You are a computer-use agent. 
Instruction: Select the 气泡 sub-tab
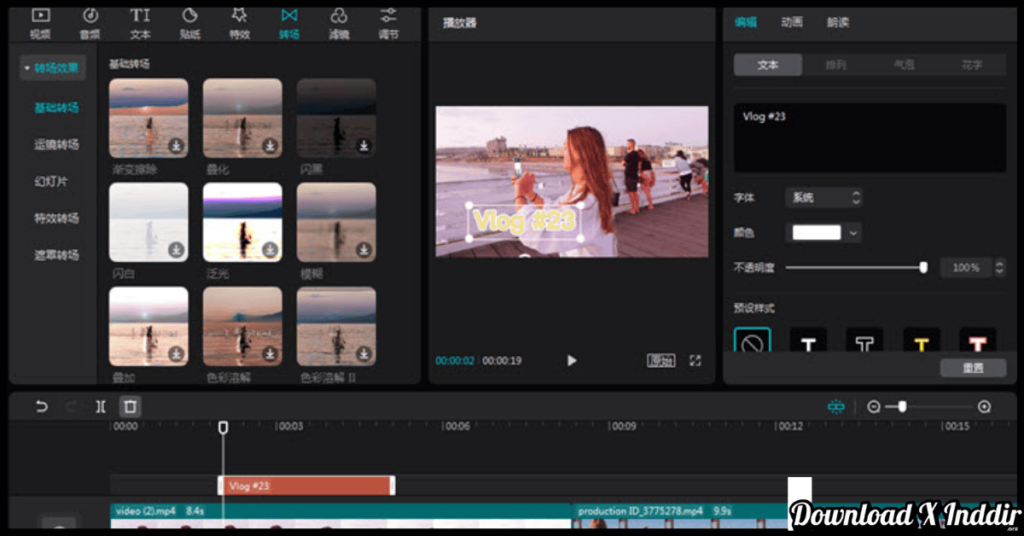[x=904, y=65]
